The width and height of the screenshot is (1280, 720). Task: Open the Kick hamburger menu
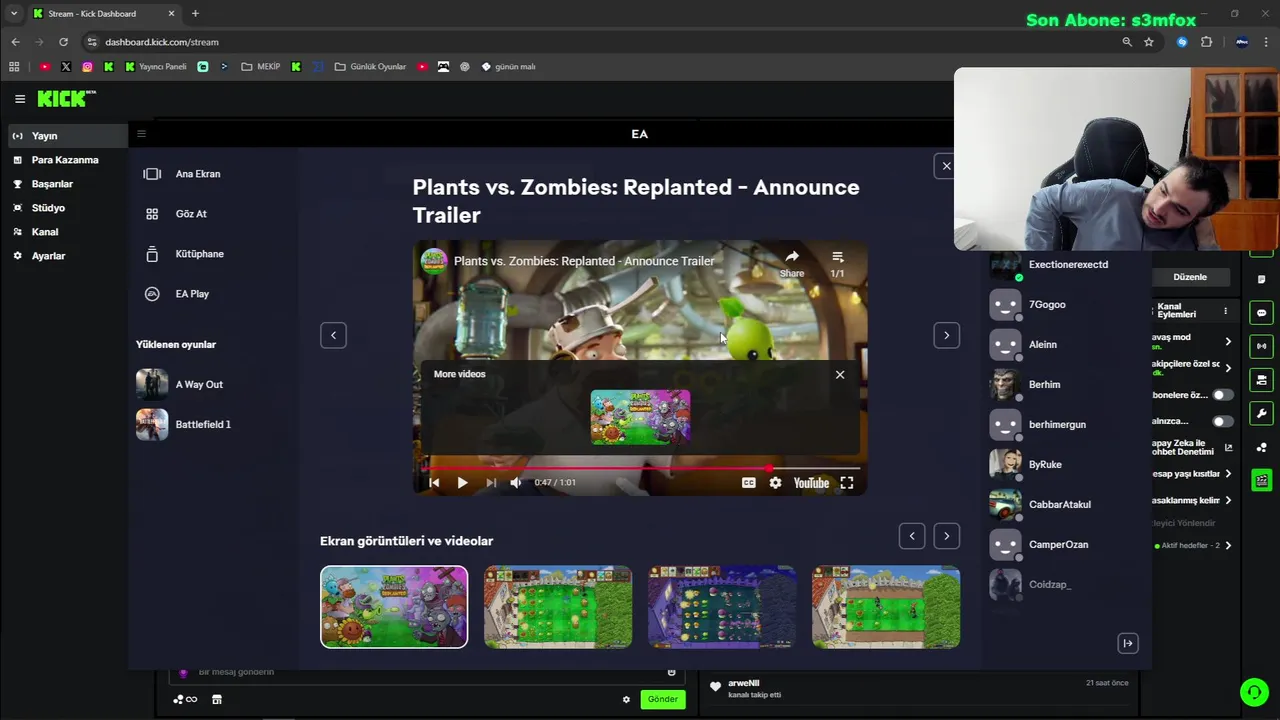point(20,99)
